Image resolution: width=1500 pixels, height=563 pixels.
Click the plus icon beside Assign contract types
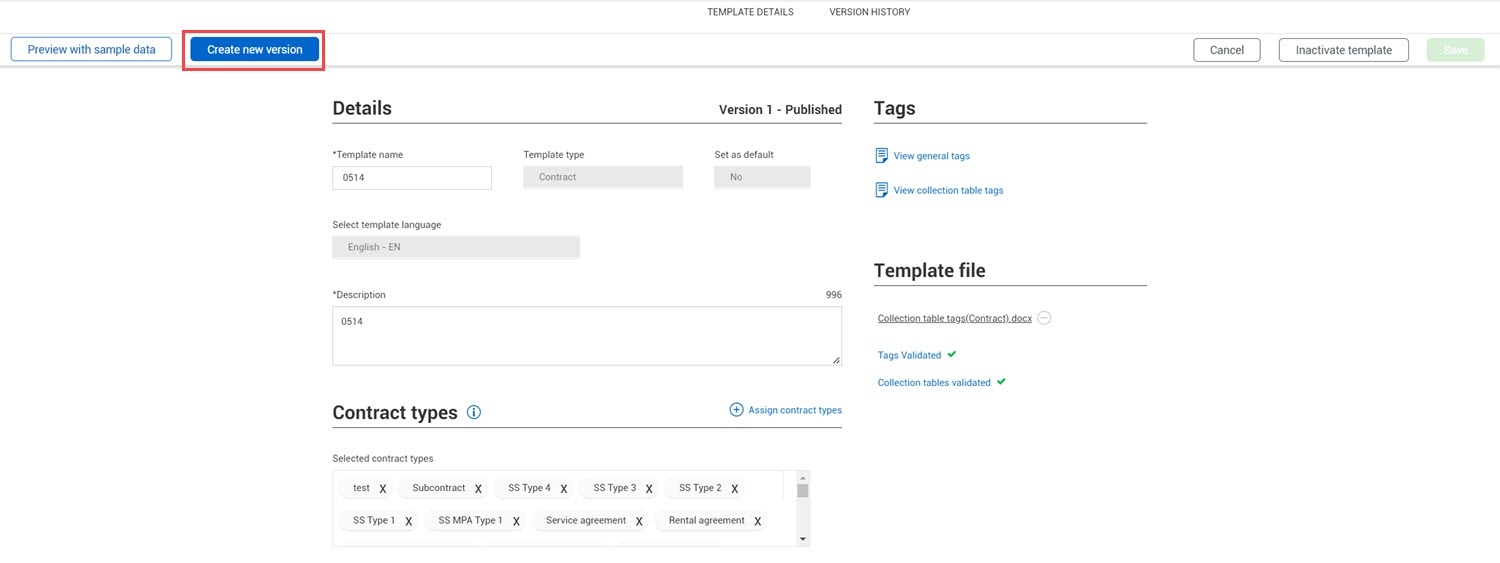click(736, 410)
